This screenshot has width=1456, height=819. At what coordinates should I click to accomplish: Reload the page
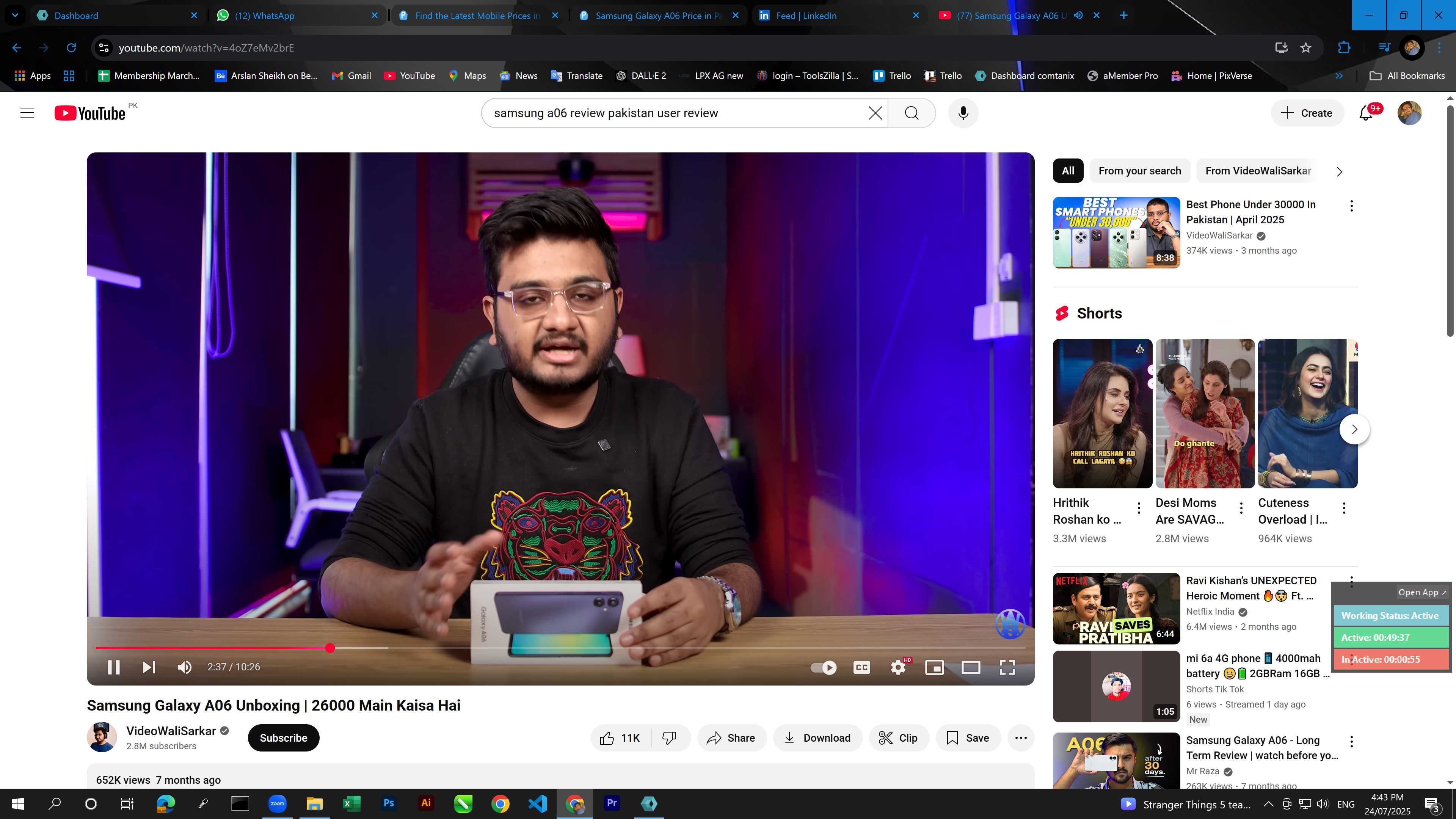coord(71,48)
